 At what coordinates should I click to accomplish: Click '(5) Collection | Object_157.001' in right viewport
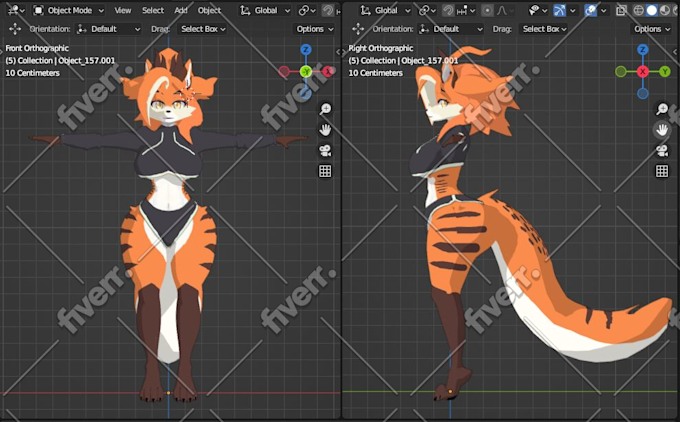pos(403,60)
